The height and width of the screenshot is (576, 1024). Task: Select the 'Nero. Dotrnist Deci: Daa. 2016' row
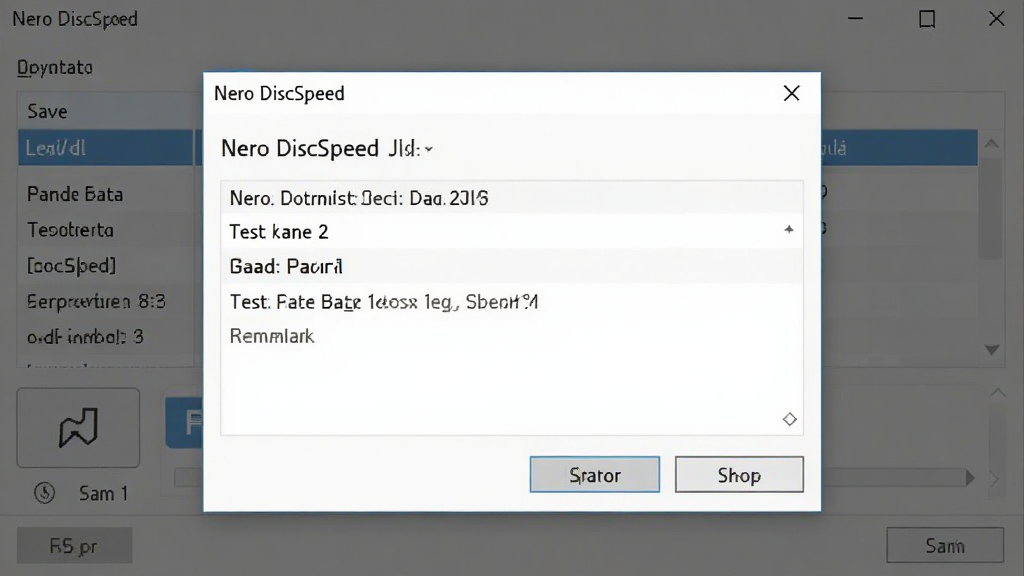click(511, 198)
